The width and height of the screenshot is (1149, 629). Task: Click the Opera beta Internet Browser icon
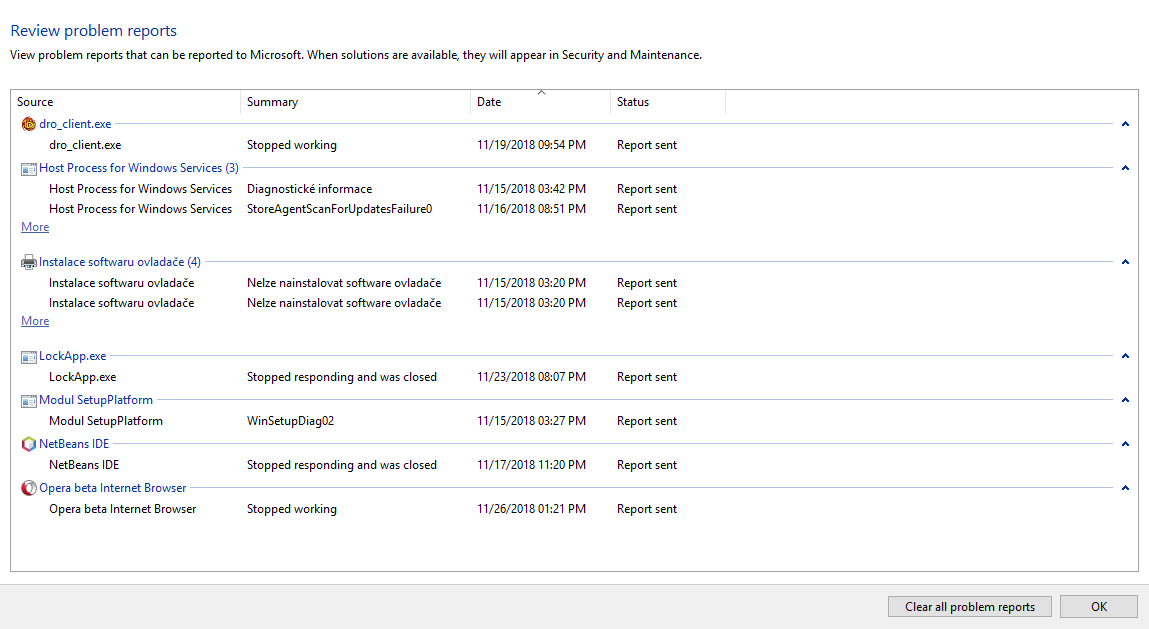click(x=28, y=488)
